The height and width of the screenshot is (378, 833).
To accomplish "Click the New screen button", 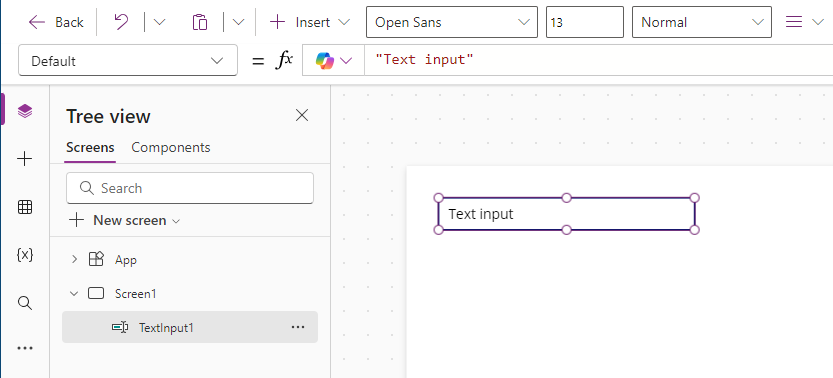I will [x=125, y=220].
